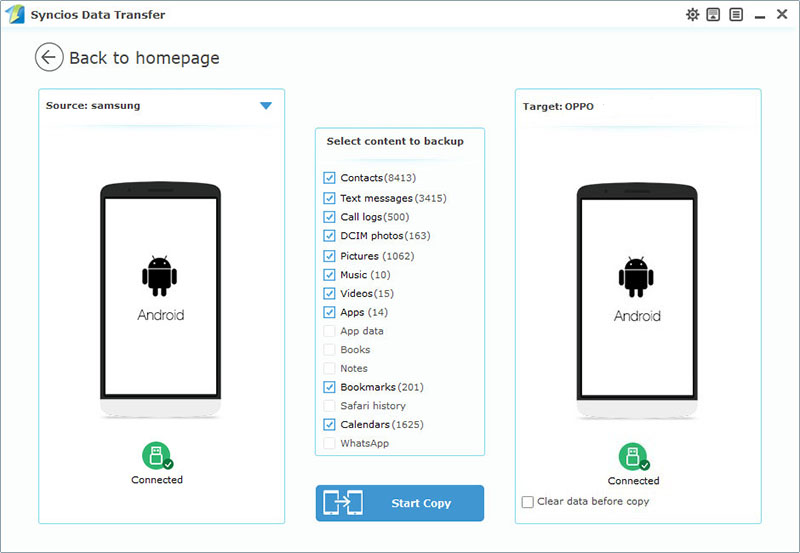Open the Source device dropdown arrow

click(x=266, y=106)
